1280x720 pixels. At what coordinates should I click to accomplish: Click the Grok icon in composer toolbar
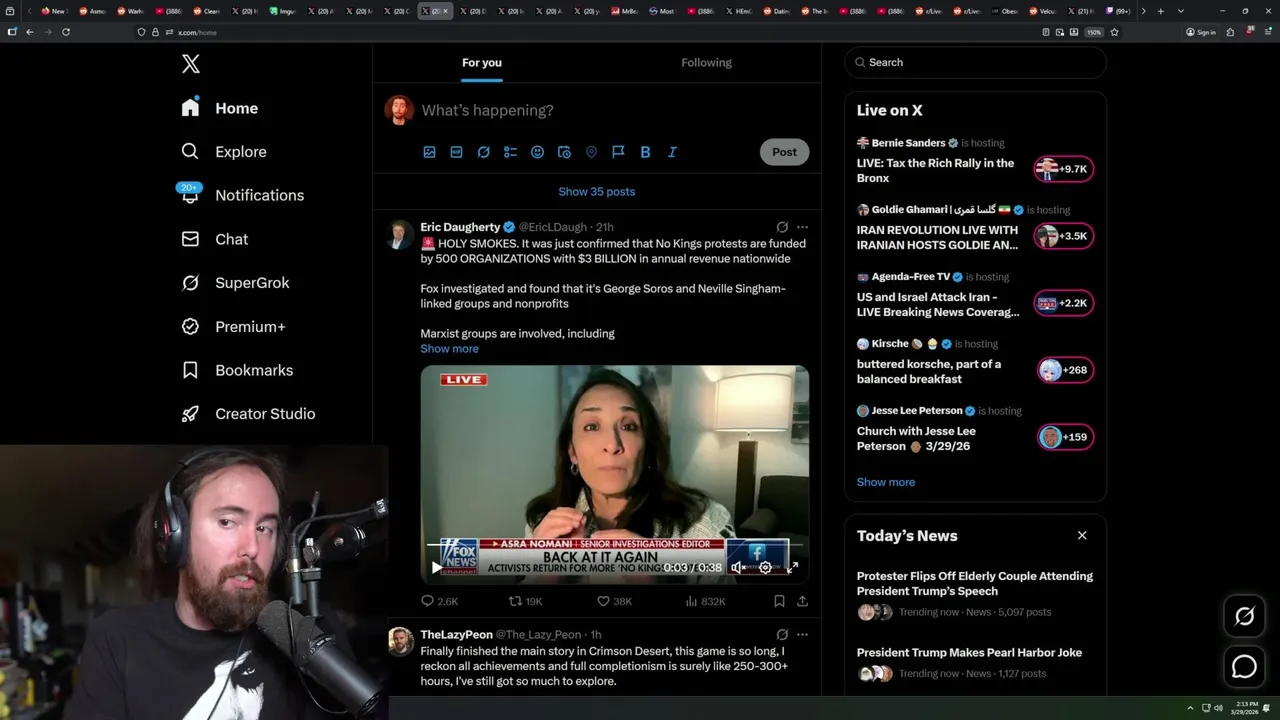[x=483, y=152]
